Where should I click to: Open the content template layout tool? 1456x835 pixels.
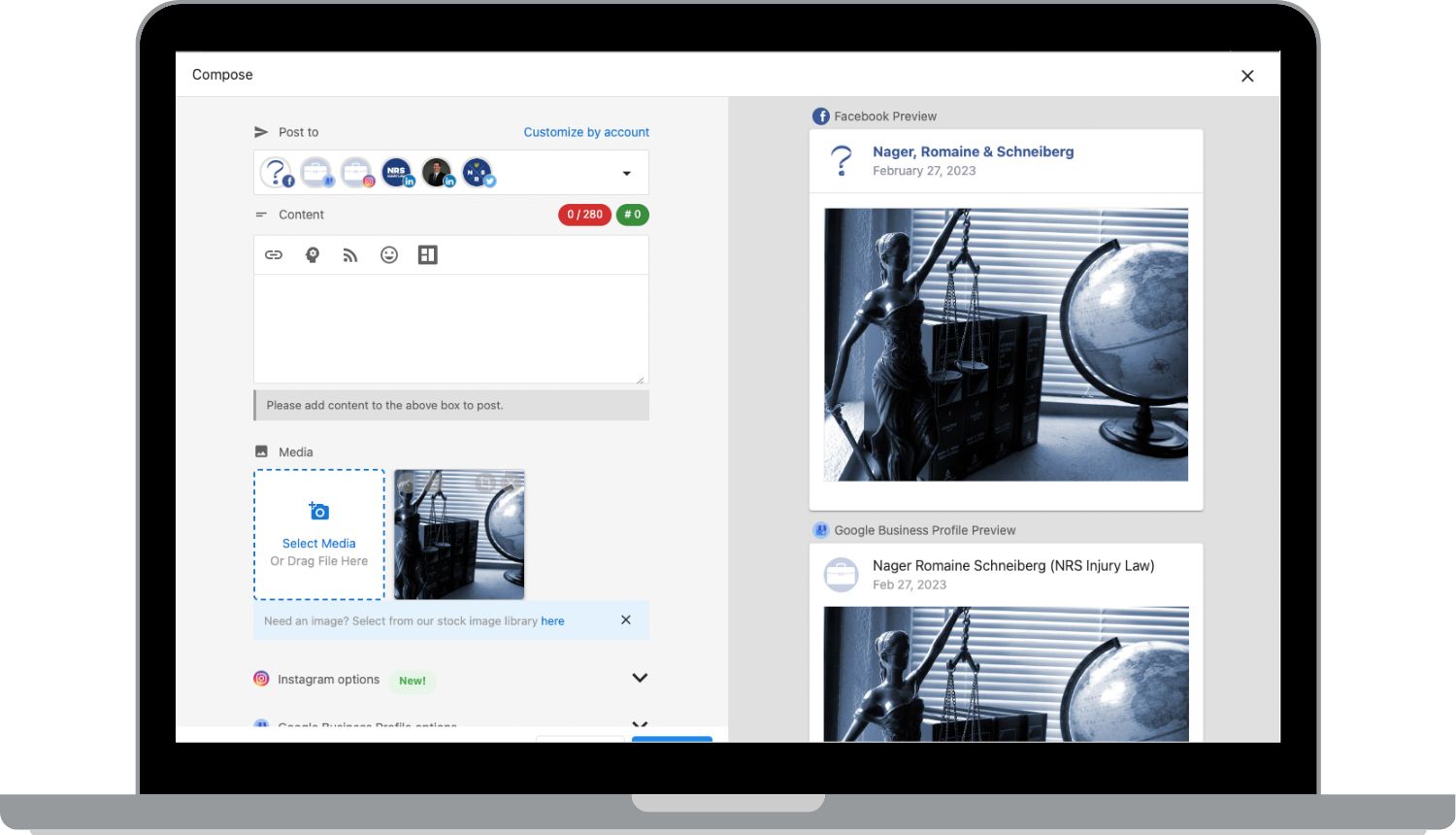click(427, 254)
